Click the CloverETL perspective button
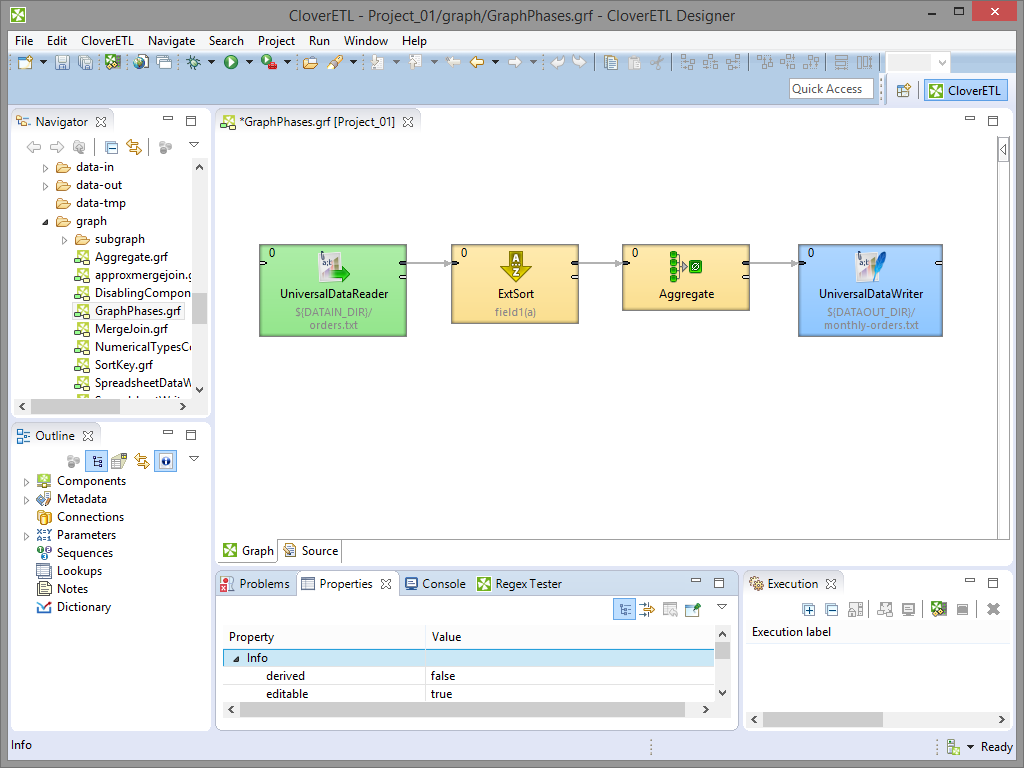The image size is (1024, 768). pyautogui.click(x=965, y=90)
